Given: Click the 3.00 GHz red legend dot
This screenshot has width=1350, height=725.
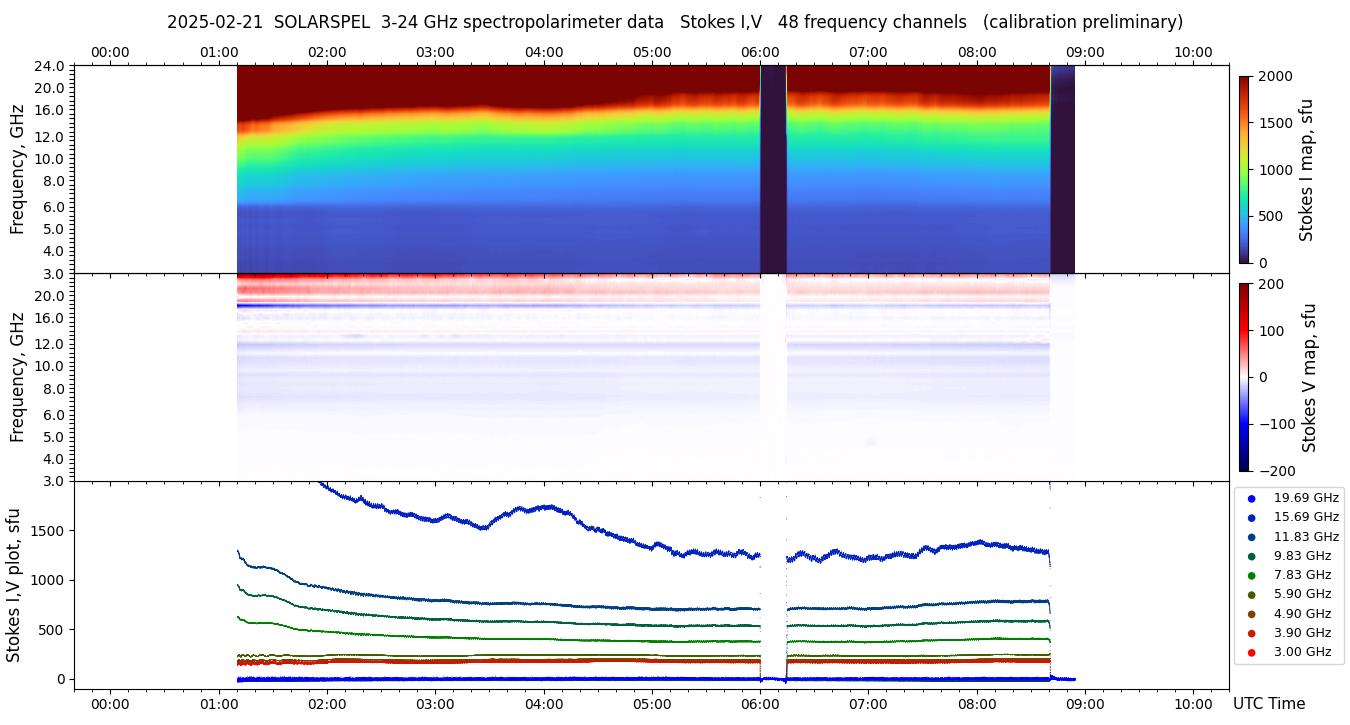Looking at the screenshot, I should click(1251, 652).
